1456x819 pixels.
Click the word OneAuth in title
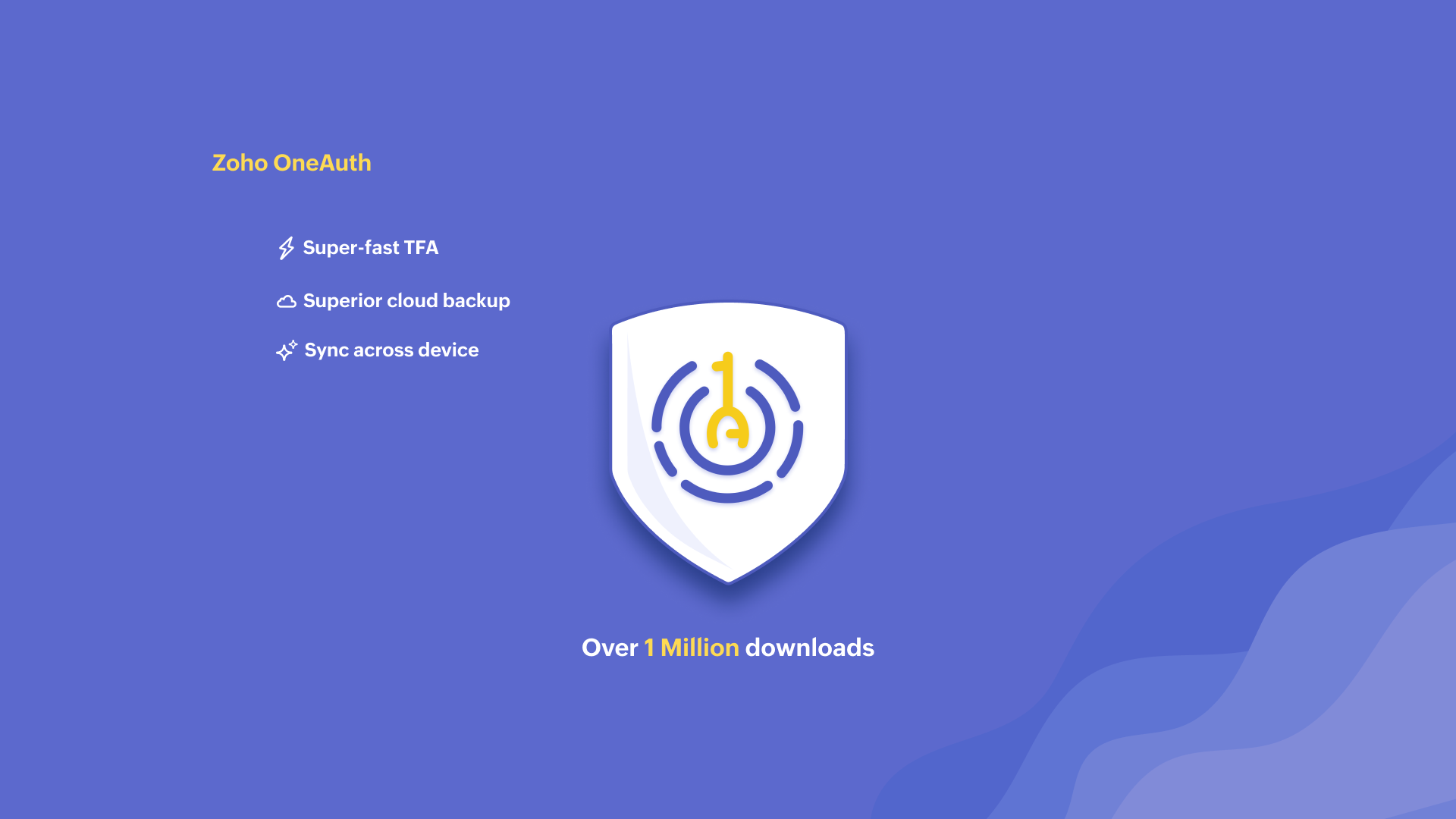(x=322, y=163)
